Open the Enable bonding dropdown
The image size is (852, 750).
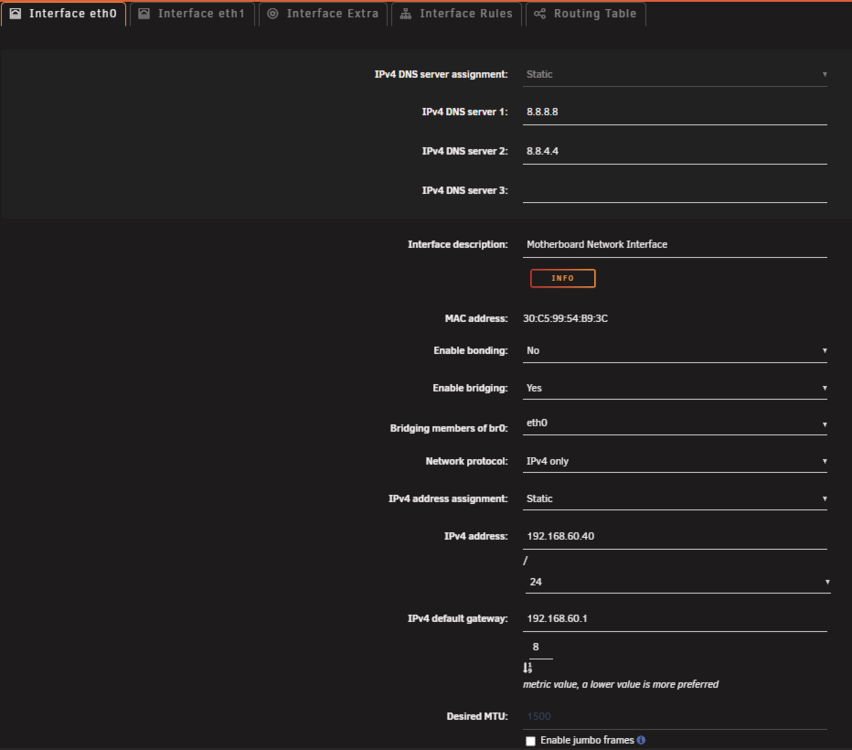pyautogui.click(x=674, y=351)
